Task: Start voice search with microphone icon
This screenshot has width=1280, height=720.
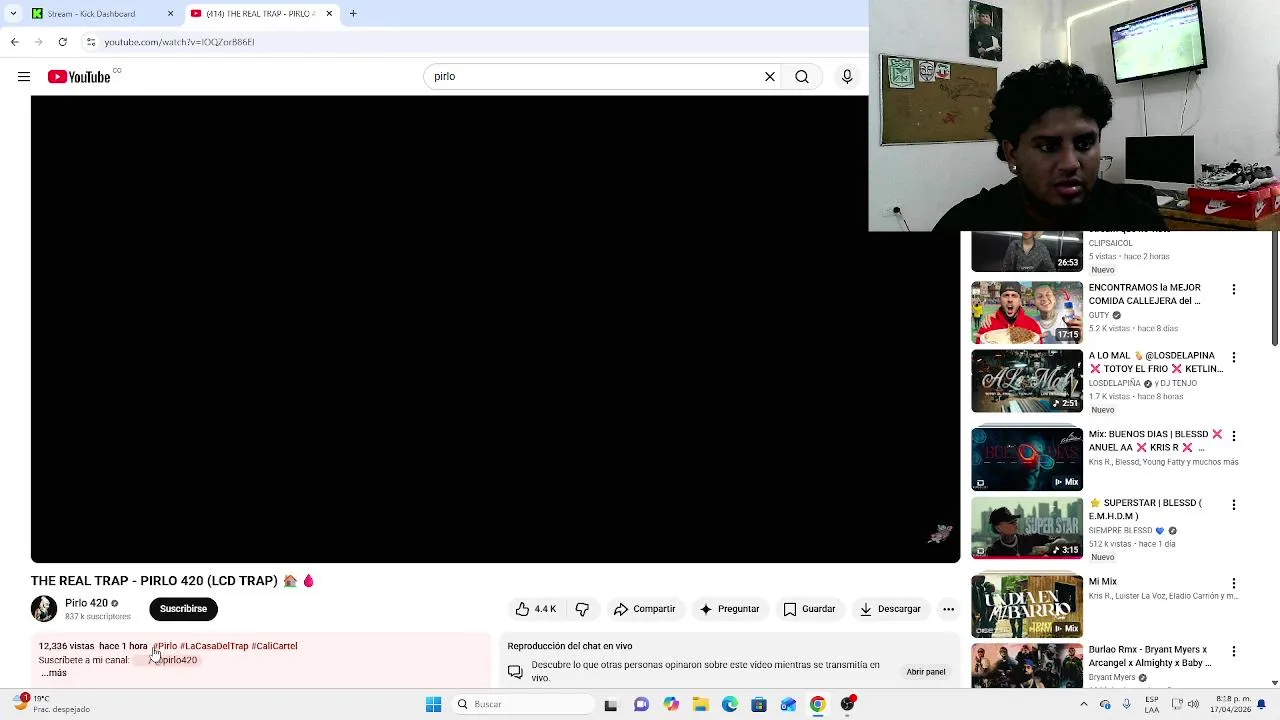Action: click(x=847, y=77)
